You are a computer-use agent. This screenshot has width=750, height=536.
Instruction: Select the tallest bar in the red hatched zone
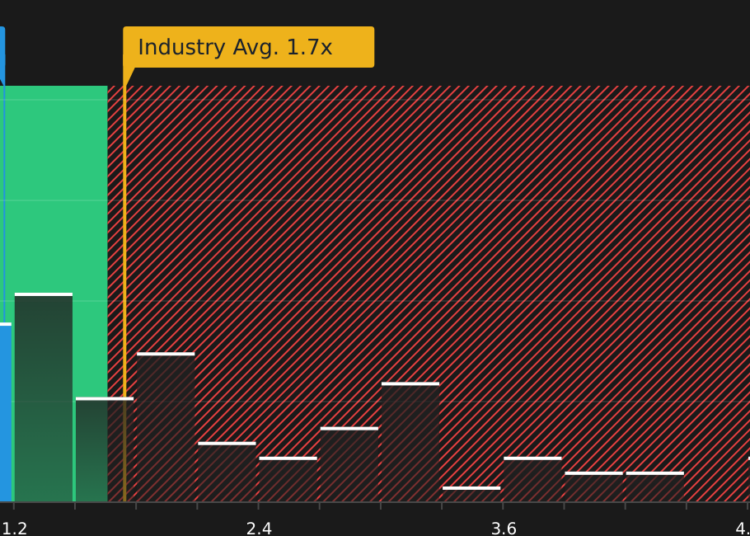[x=166, y=427]
